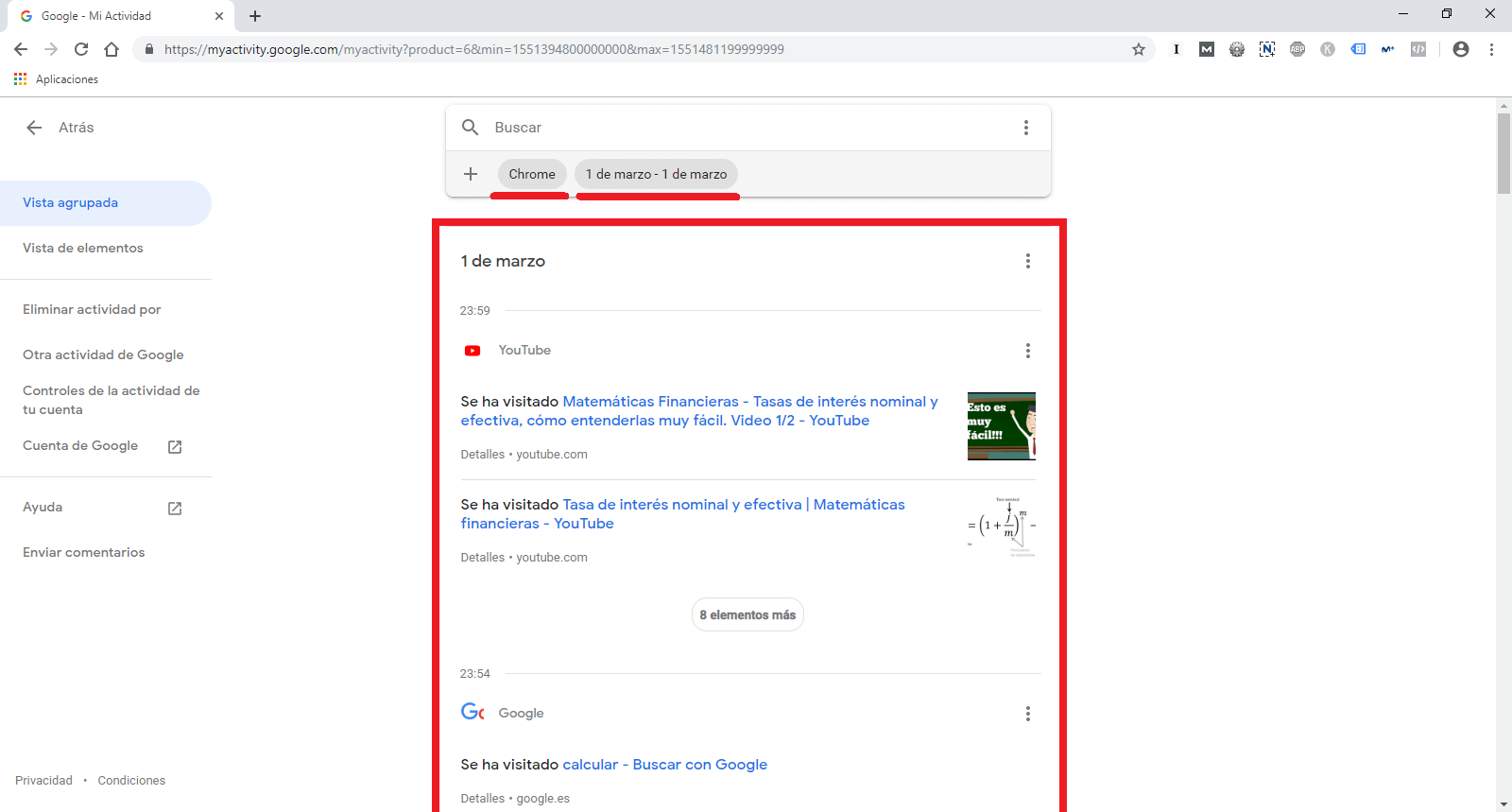Image resolution: width=1512 pixels, height=812 pixels.
Task: Switch to Vista de elementos
Action: (x=83, y=248)
